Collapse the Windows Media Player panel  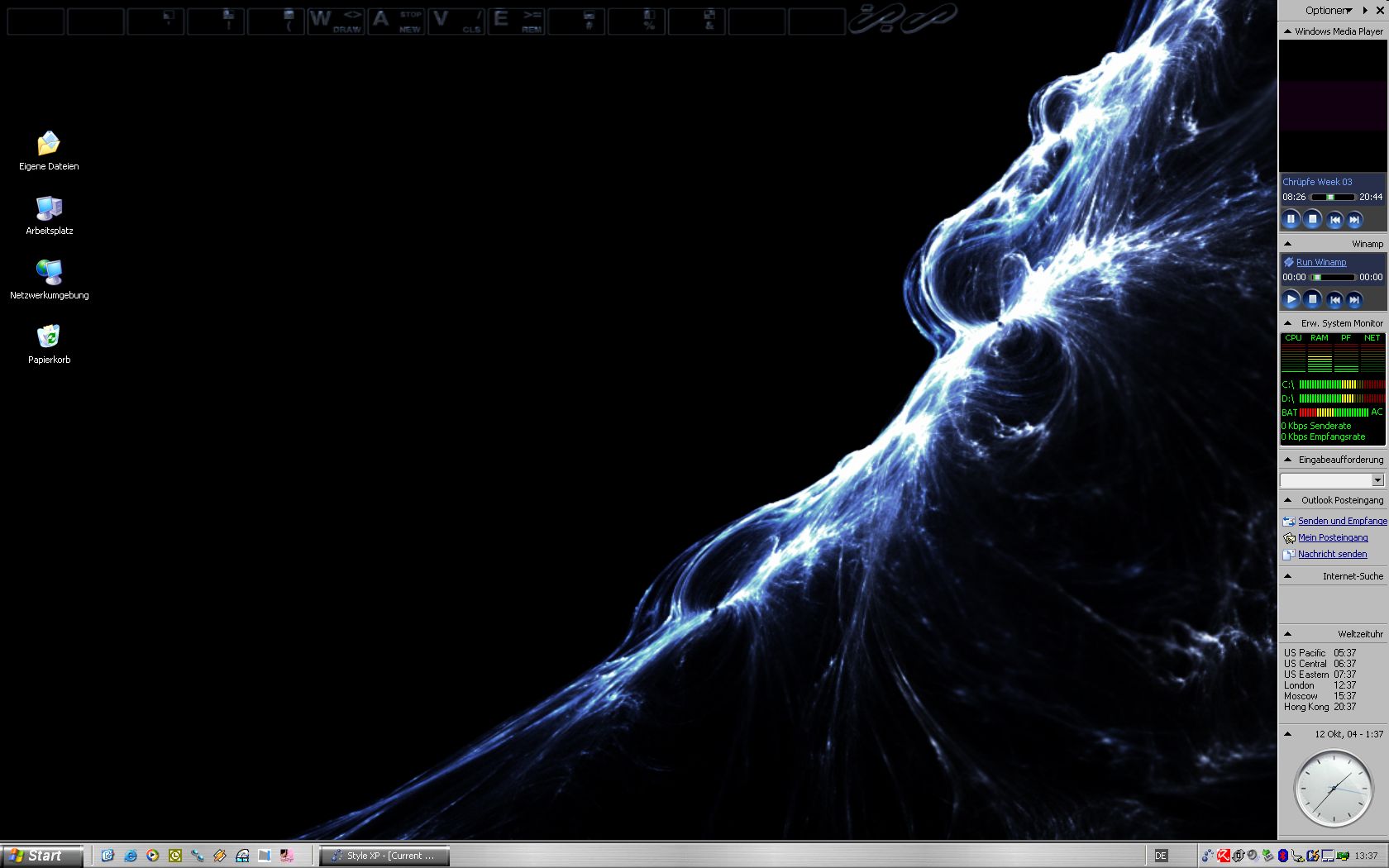1287,31
